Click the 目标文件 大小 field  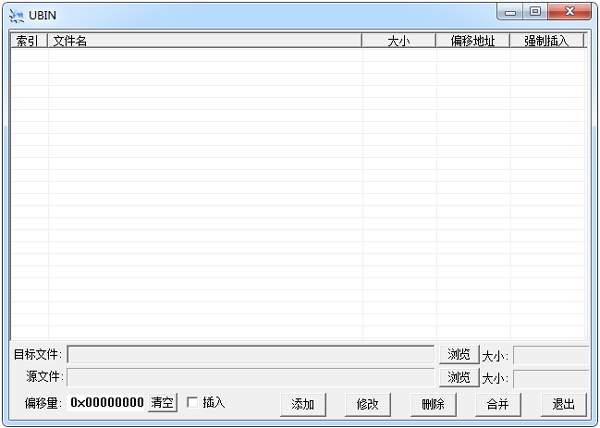(551, 355)
